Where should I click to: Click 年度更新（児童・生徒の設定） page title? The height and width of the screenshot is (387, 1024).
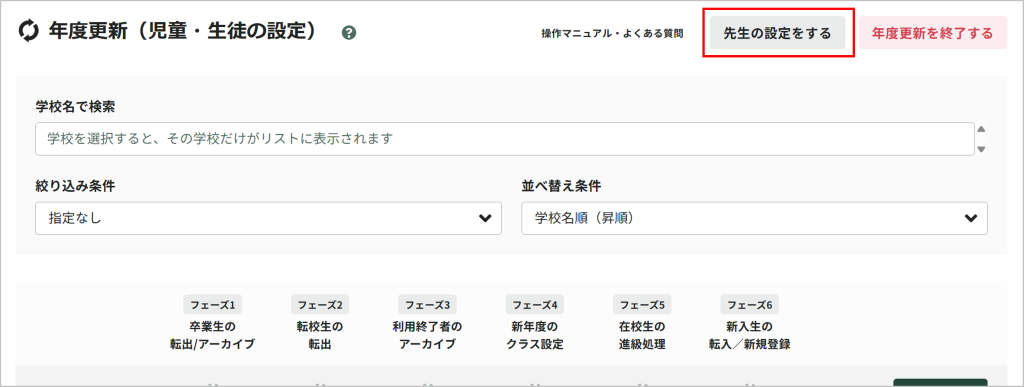click(183, 31)
